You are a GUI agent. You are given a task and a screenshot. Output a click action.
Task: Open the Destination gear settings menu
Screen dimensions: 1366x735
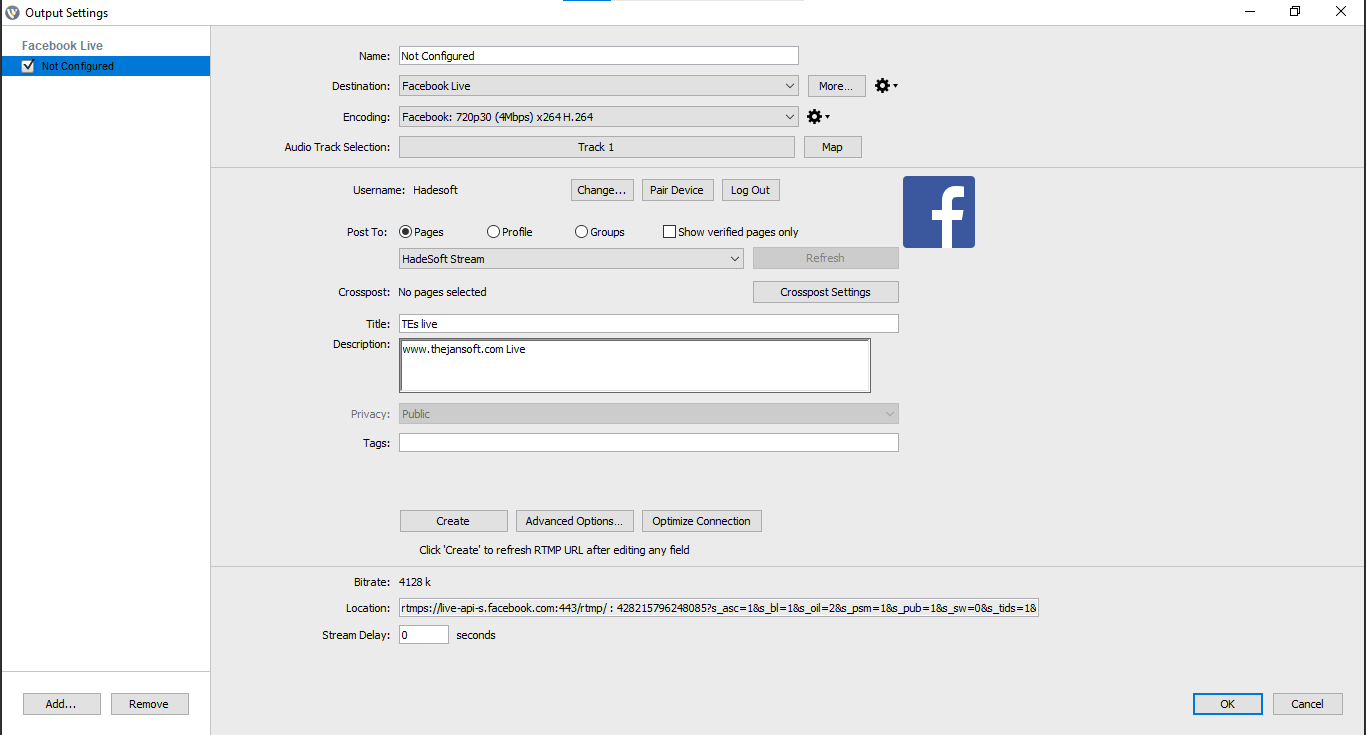pos(885,86)
